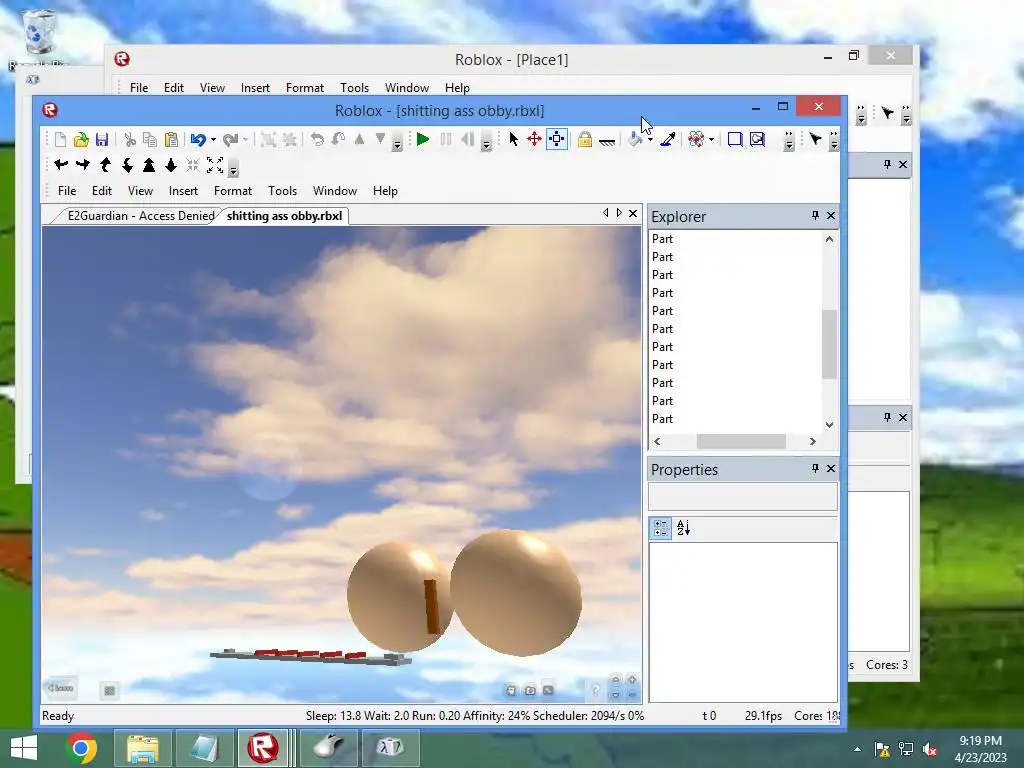Open the Fill Color dropdown arrow
The height and width of the screenshot is (768, 1024).
tap(650, 140)
